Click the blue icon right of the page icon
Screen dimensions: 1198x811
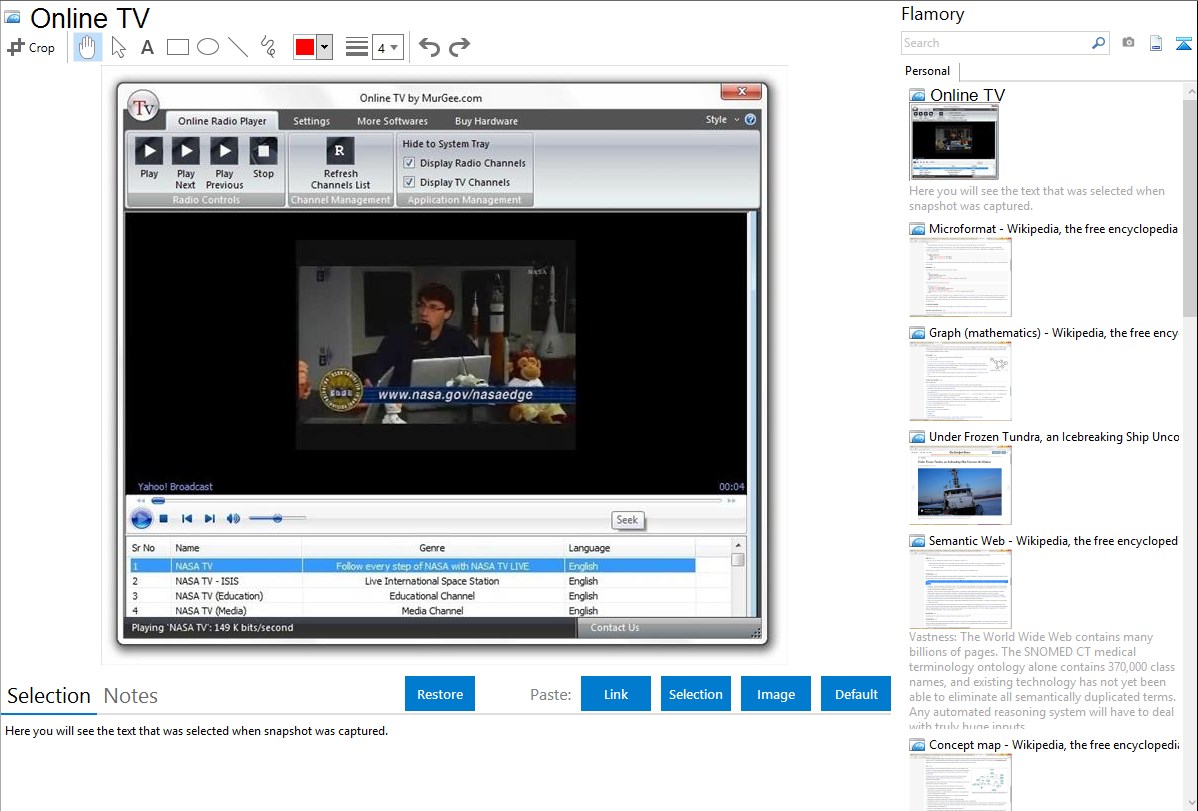(x=1183, y=43)
